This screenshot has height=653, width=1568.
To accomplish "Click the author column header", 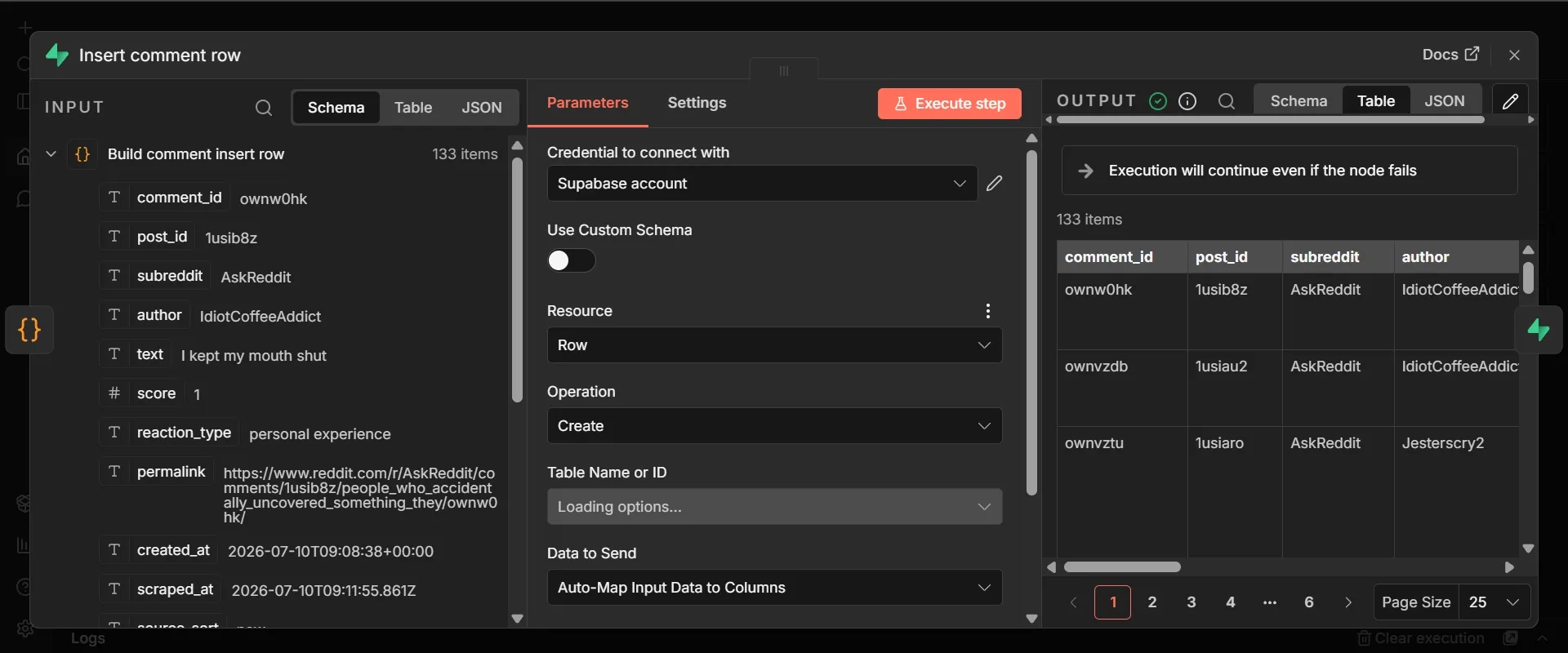I will tap(1455, 257).
